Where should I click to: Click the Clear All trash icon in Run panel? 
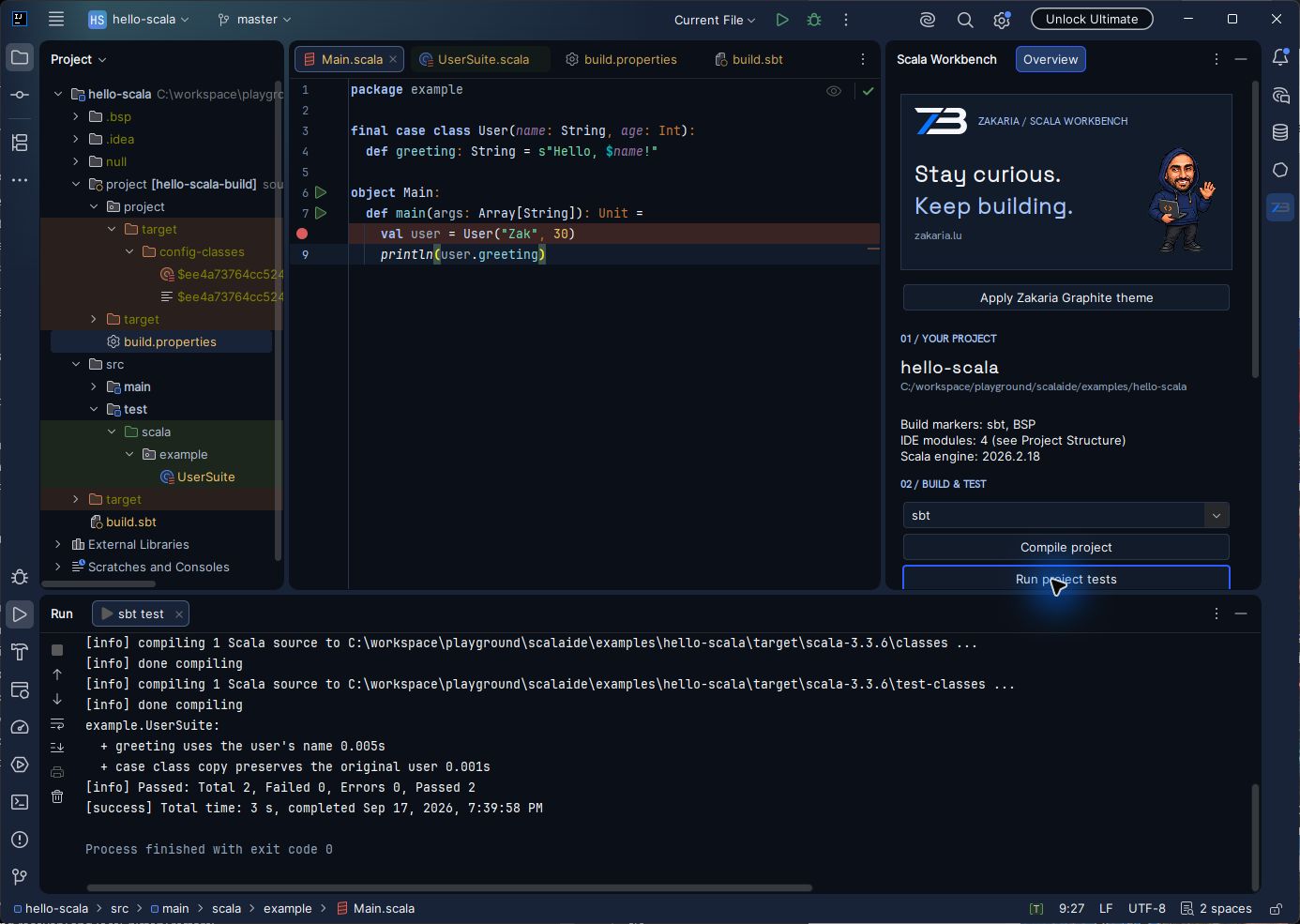coord(57,796)
